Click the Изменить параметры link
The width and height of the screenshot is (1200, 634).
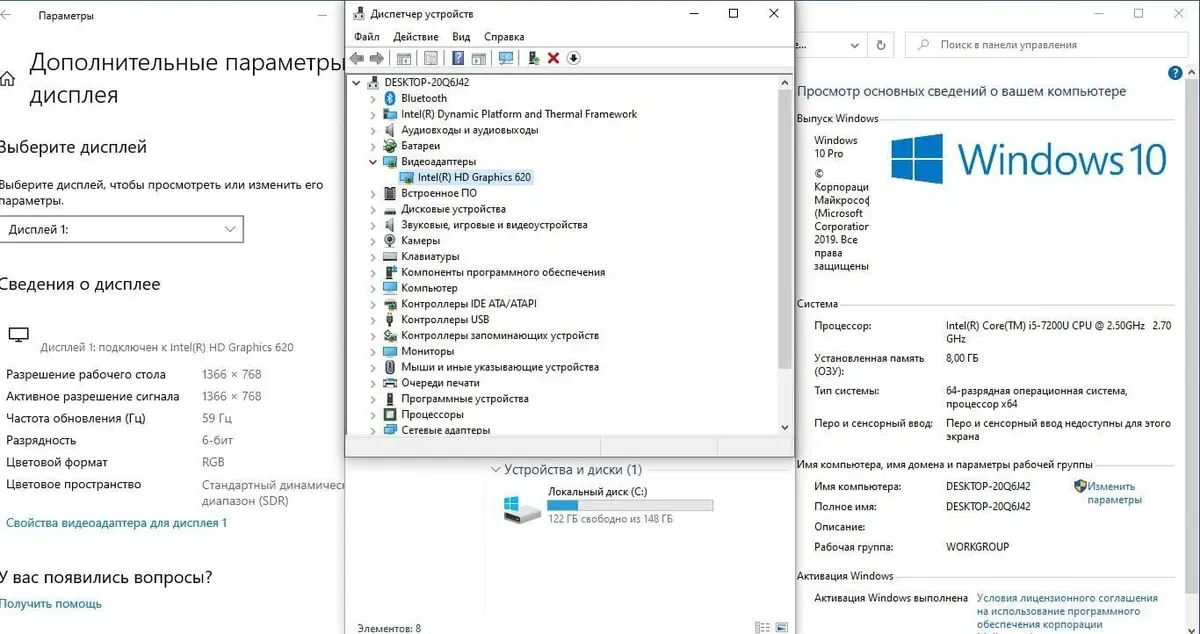[x=1112, y=493]
